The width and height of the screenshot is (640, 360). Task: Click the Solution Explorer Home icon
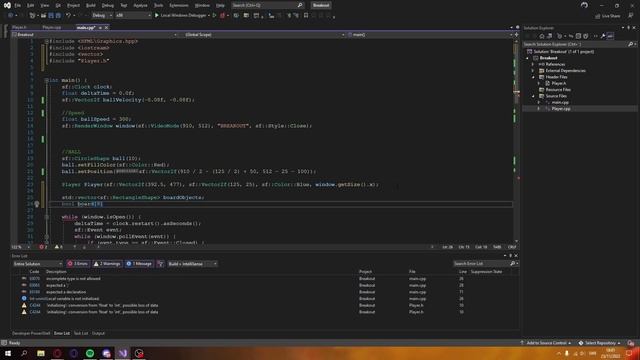542,36
